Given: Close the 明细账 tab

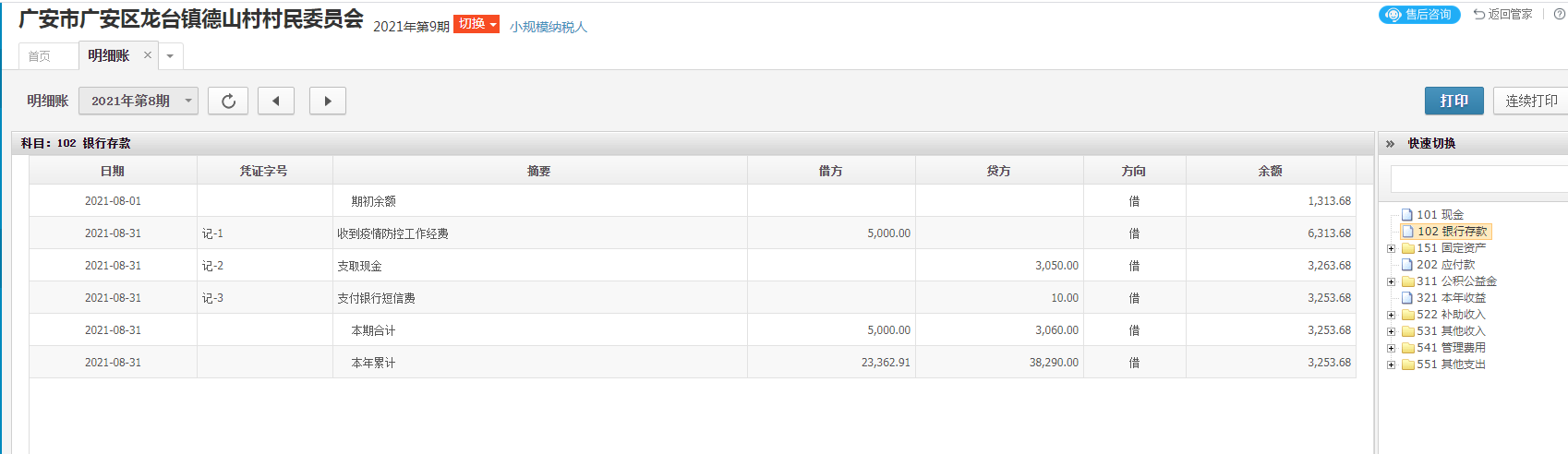Looking at the screenshot, I should 147,55.
